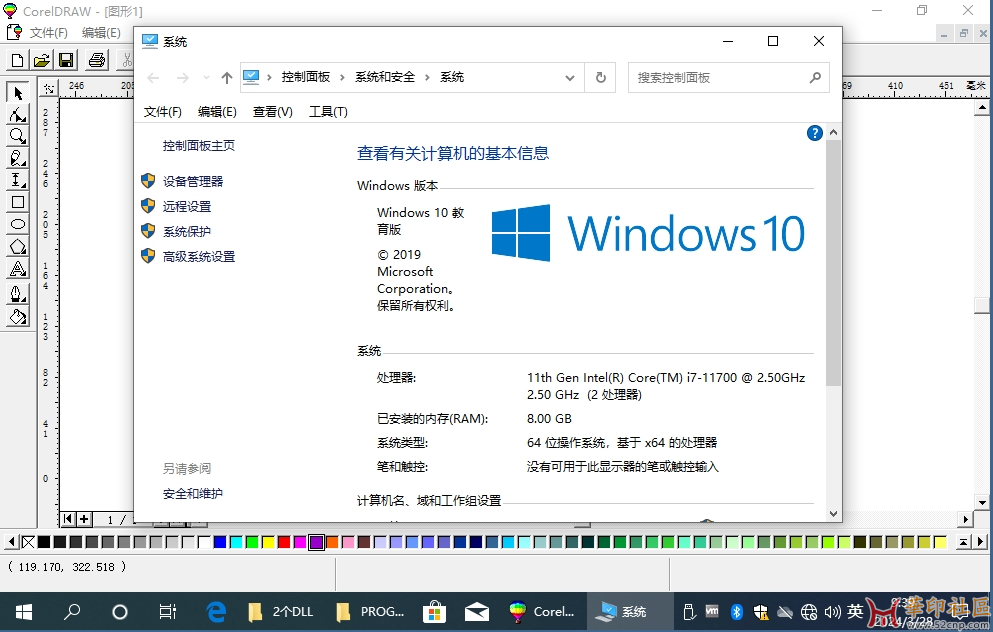The height and width of the screenshot is (632, 993).
Task: Click the cursor coordinates in status bar
Action: click(66, 567)
